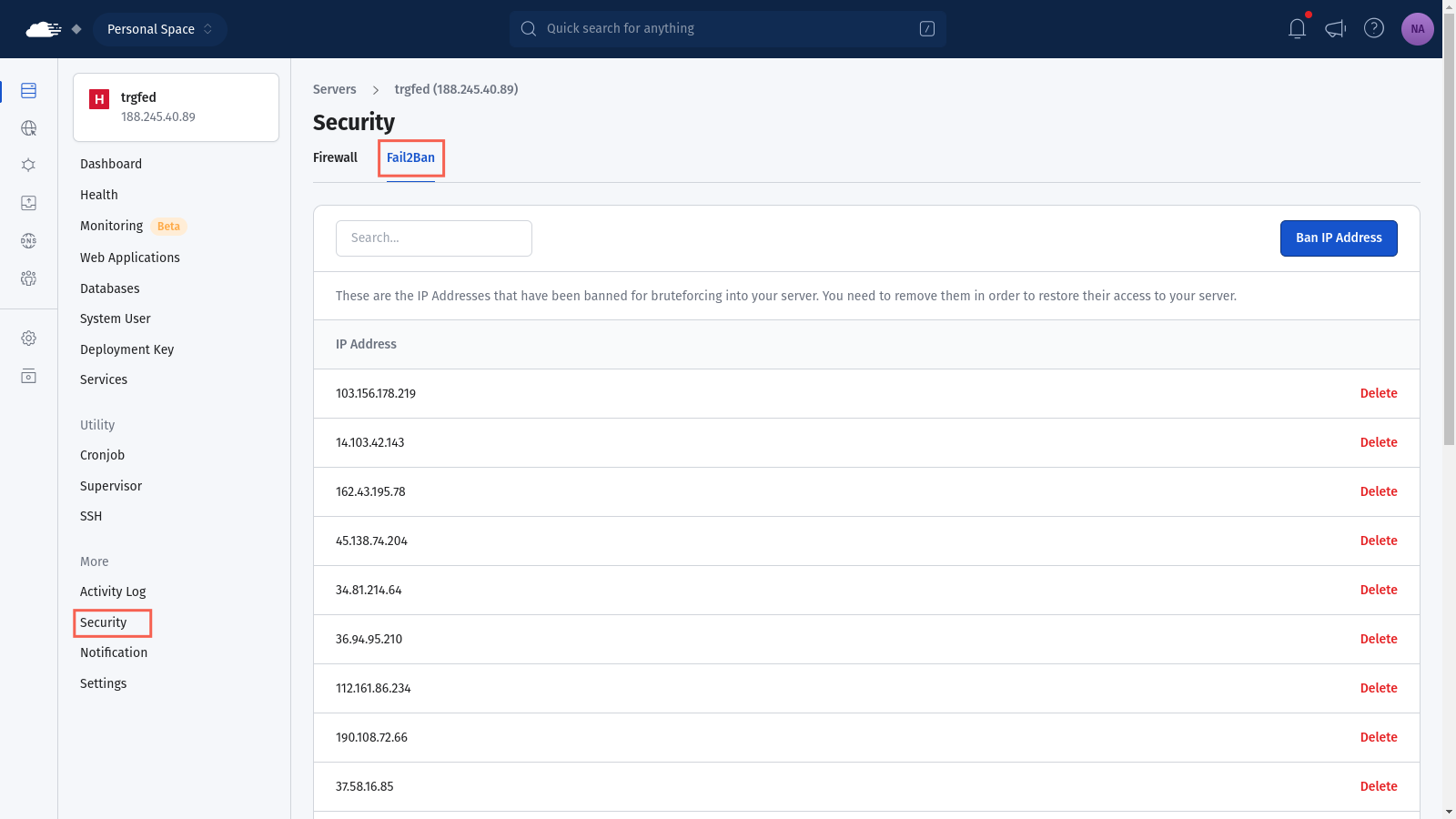Open the gear settings icon in rail
This screenshot has height=819, width=1456.
[x=29, y=339]
